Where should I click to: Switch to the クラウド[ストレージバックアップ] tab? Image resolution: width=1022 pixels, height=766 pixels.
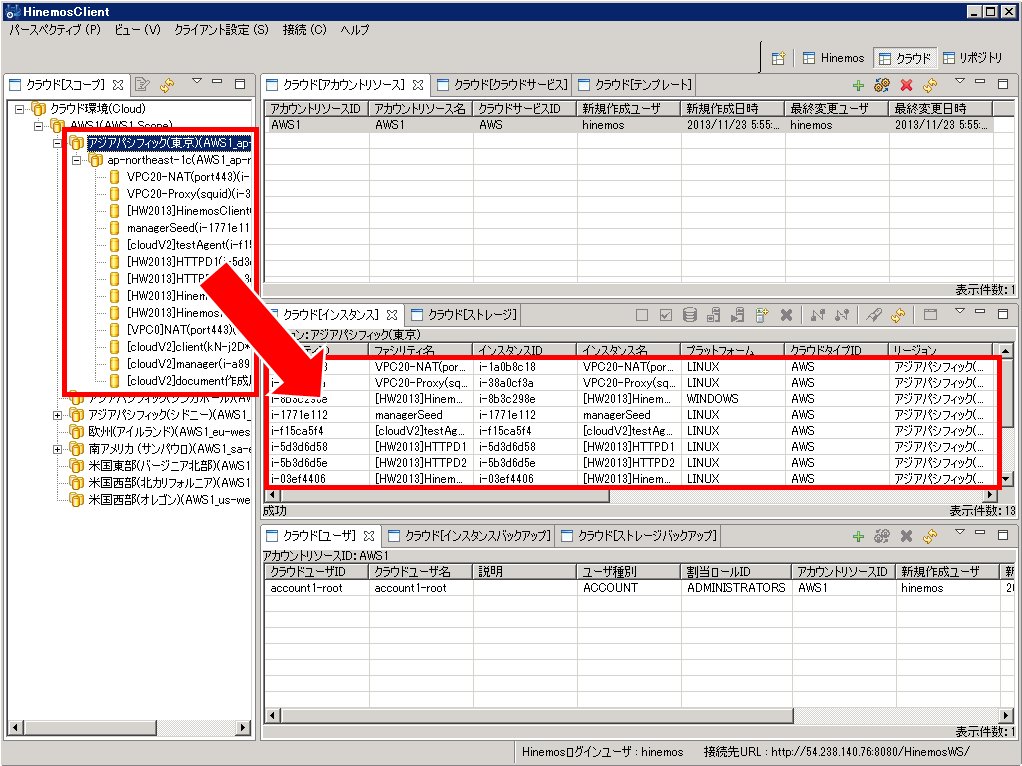(x=639, y=536)
